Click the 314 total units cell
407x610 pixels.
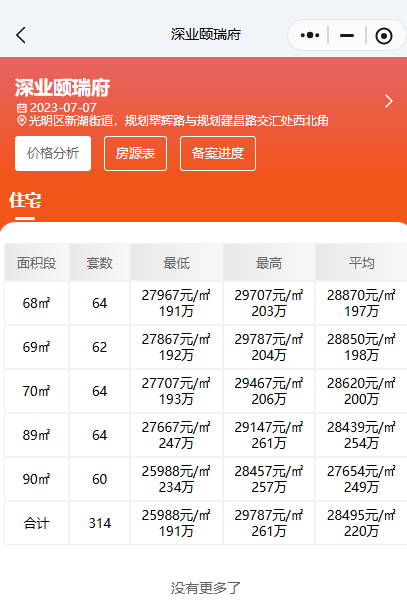(x=100, y=523)
